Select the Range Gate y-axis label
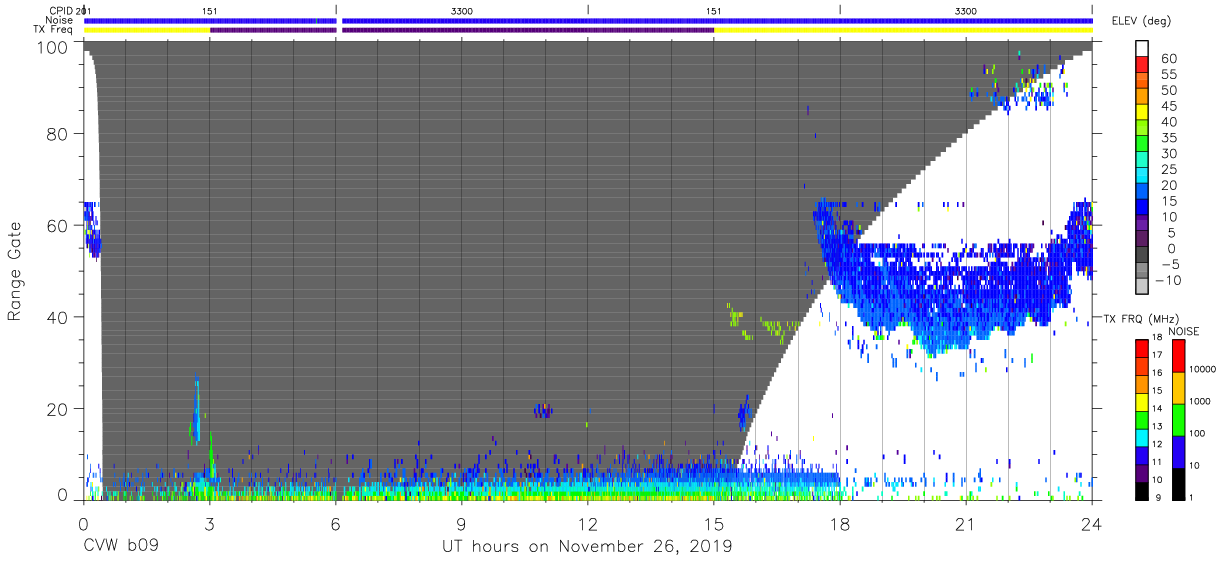1228x567 pixels. (x=15, y=272)
